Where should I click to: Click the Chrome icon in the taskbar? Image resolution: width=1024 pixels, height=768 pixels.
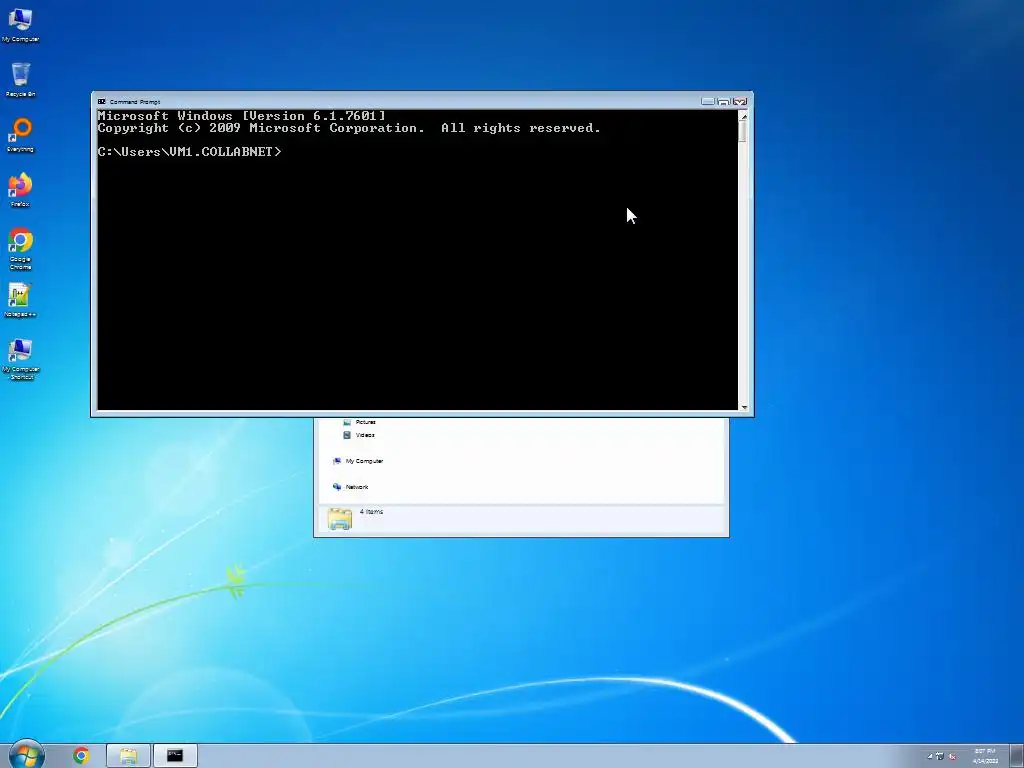[x=82, y=756]
